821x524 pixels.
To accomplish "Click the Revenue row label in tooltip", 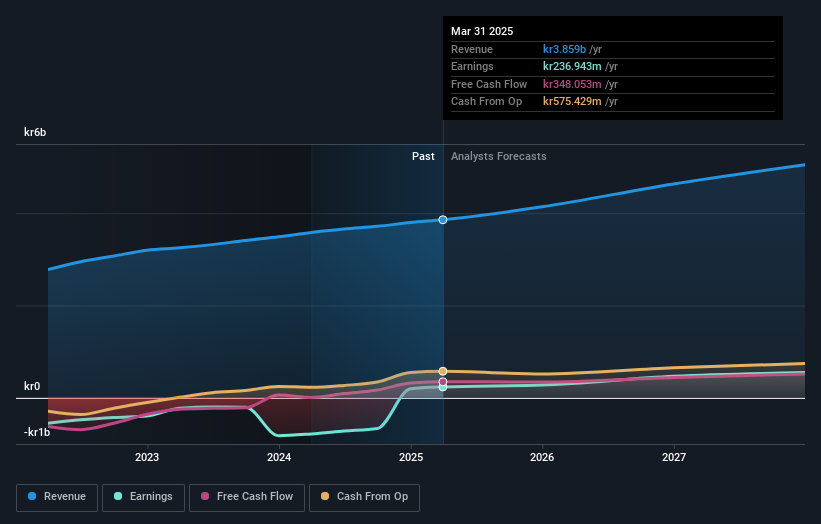I will pos(472,49).
